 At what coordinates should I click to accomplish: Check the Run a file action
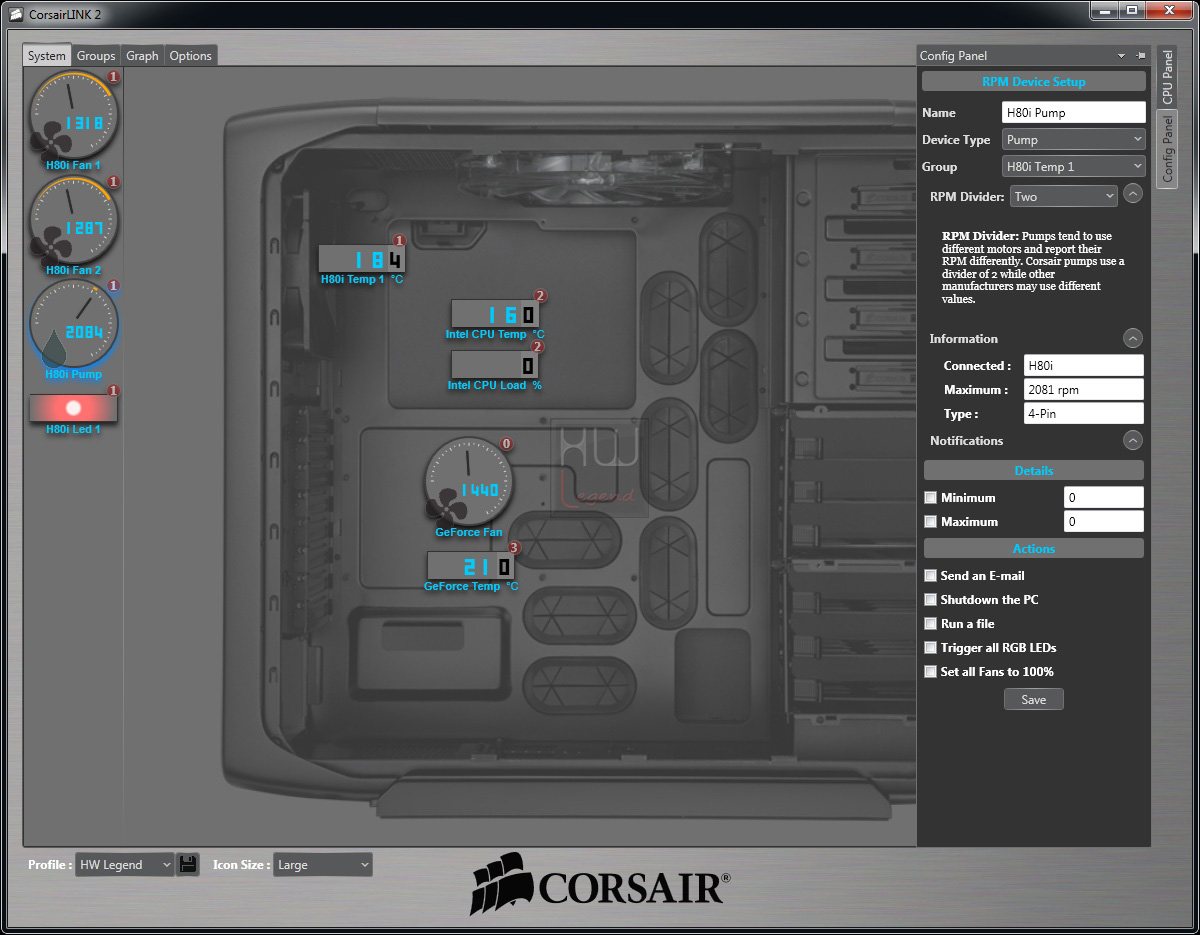pyautogui.click(x=931, y=623)
